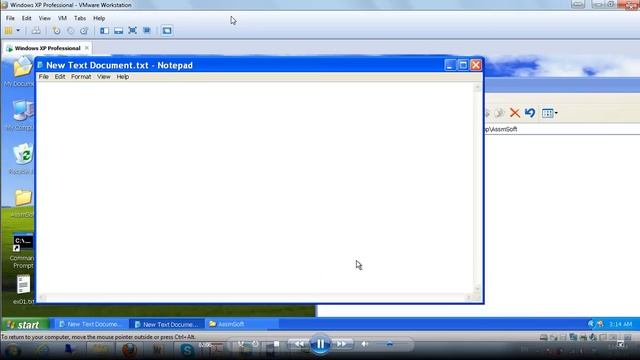
Task: Select the AssmSoft folder on the desktop
Action: (x=22, y=203)
